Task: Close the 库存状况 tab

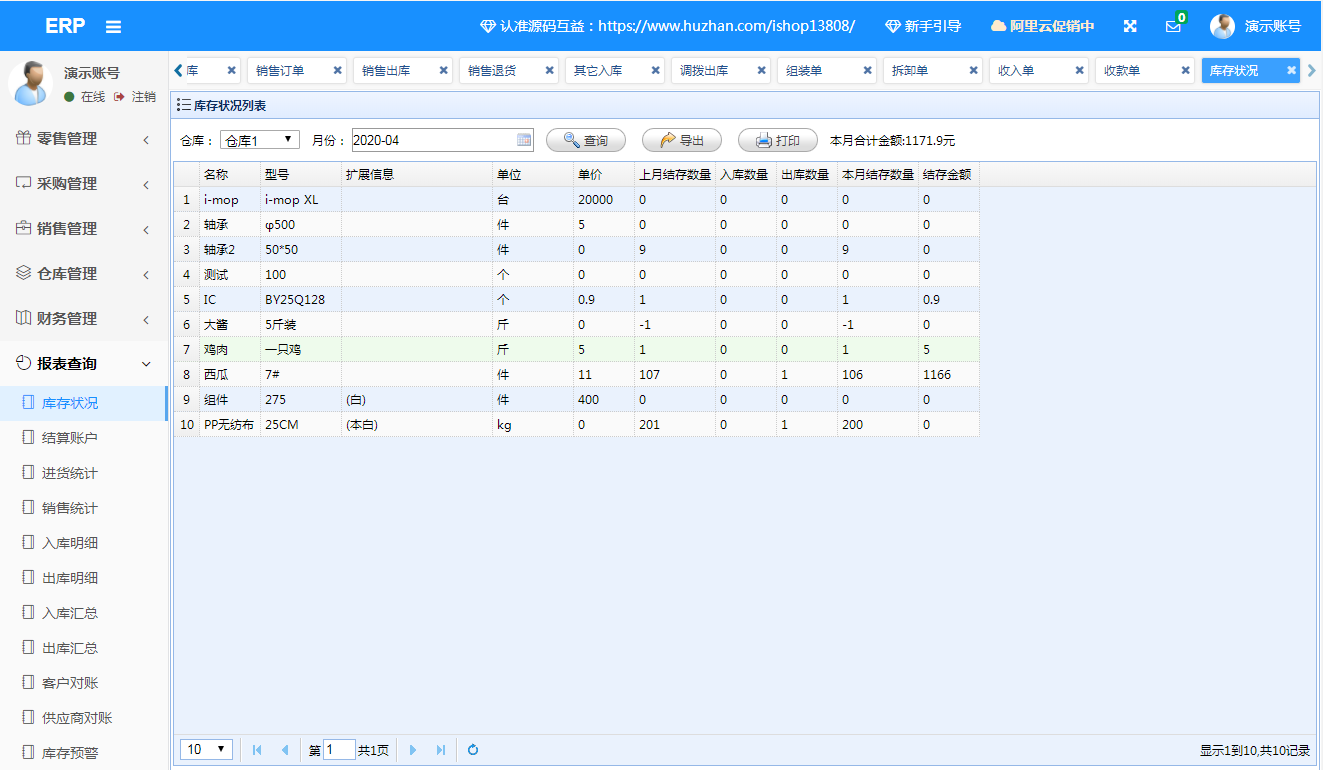Action: 1291,71
